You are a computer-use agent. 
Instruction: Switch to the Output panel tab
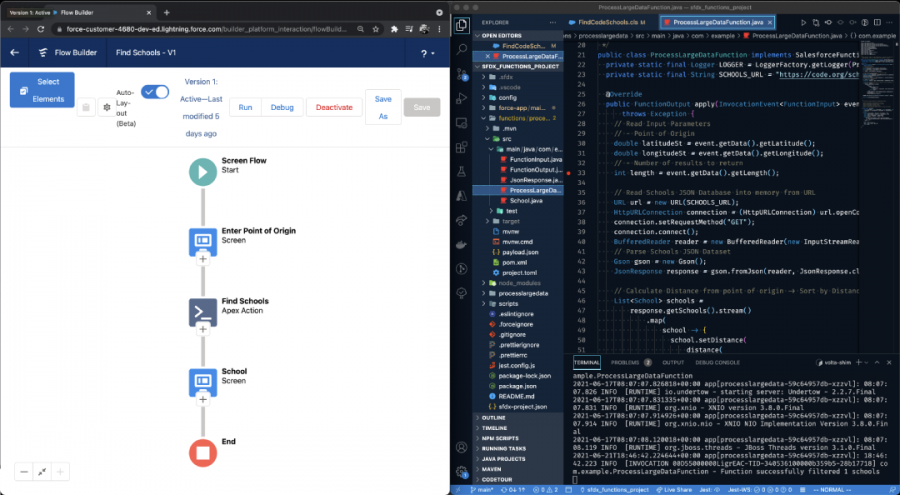[x=673, y=362]
